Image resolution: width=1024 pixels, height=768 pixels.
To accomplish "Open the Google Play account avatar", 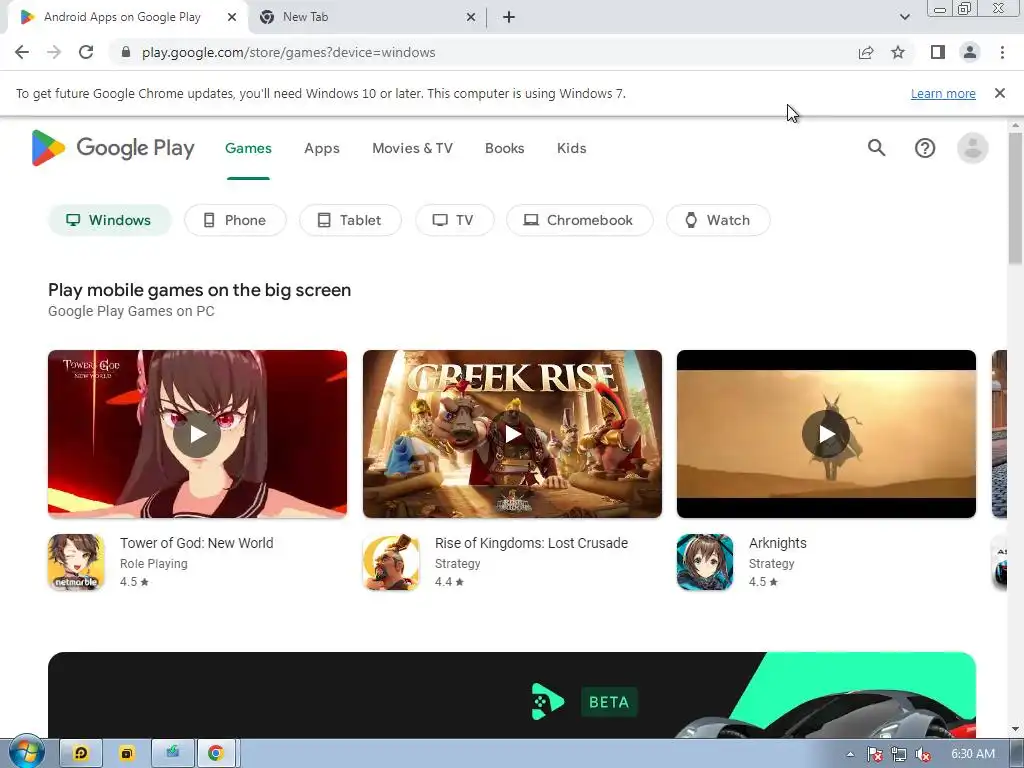I will pyautogui.click(x=972, y=148).
